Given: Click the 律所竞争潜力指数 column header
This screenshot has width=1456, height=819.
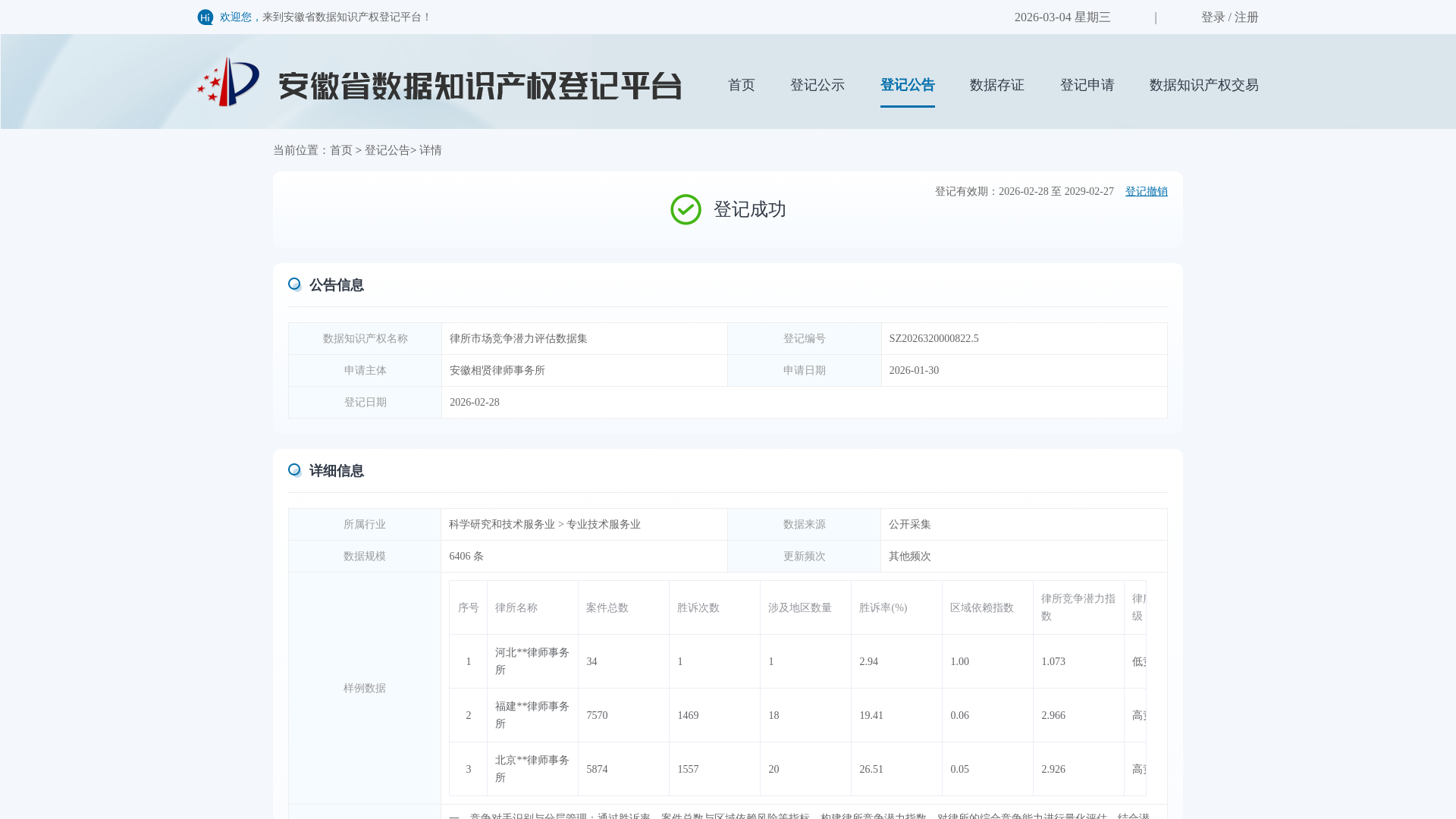Looking at the screenshot, I should click(1079, 608).
